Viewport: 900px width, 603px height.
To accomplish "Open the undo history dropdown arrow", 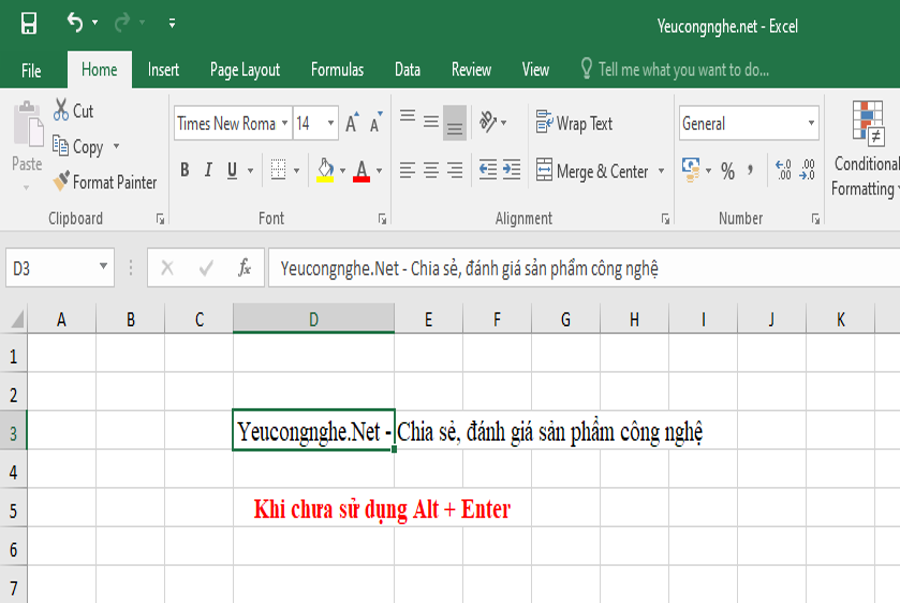I will coord(95,23).
